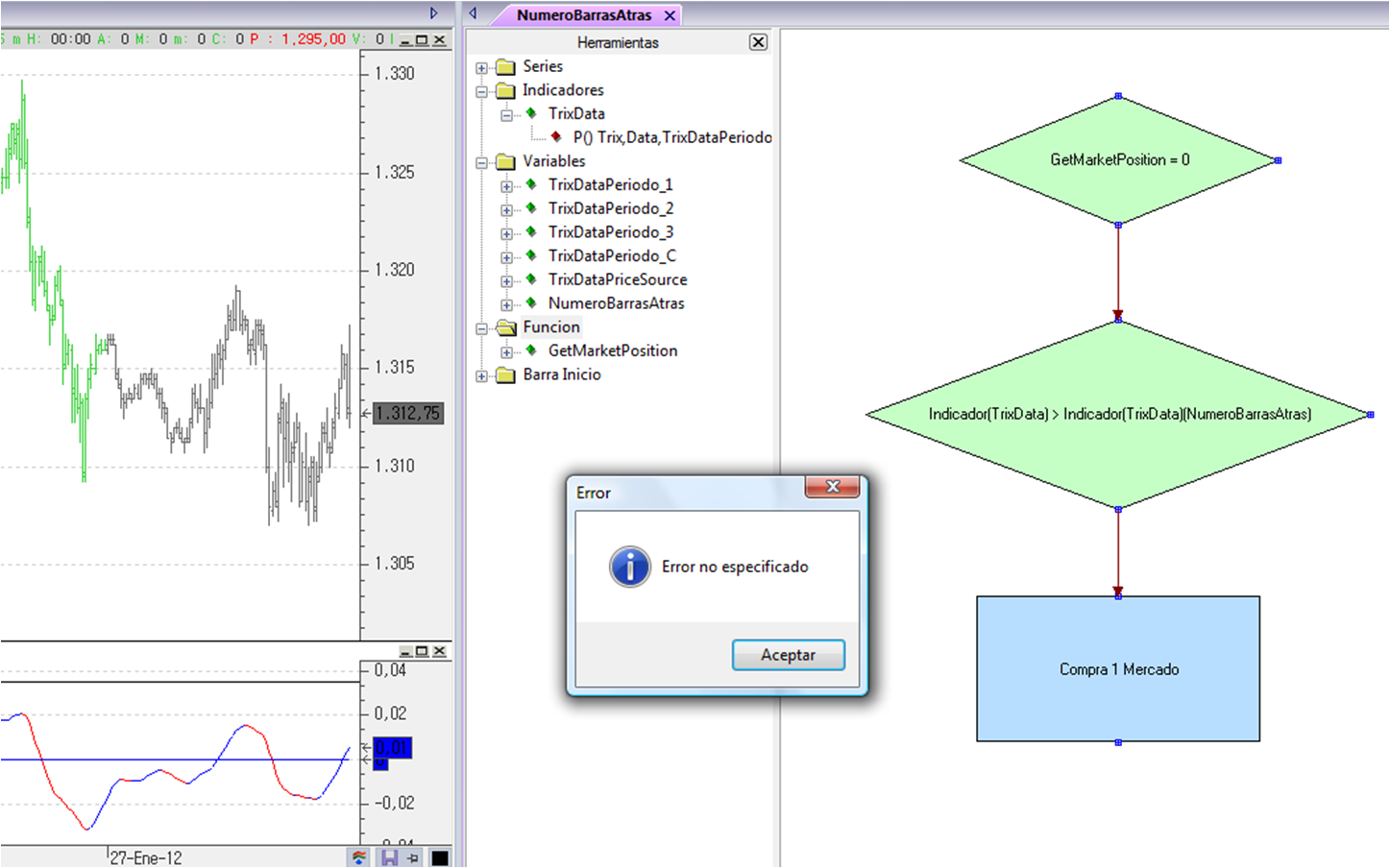Close the Herramientas panel
Screen dimensions: 1390x868
758,42
